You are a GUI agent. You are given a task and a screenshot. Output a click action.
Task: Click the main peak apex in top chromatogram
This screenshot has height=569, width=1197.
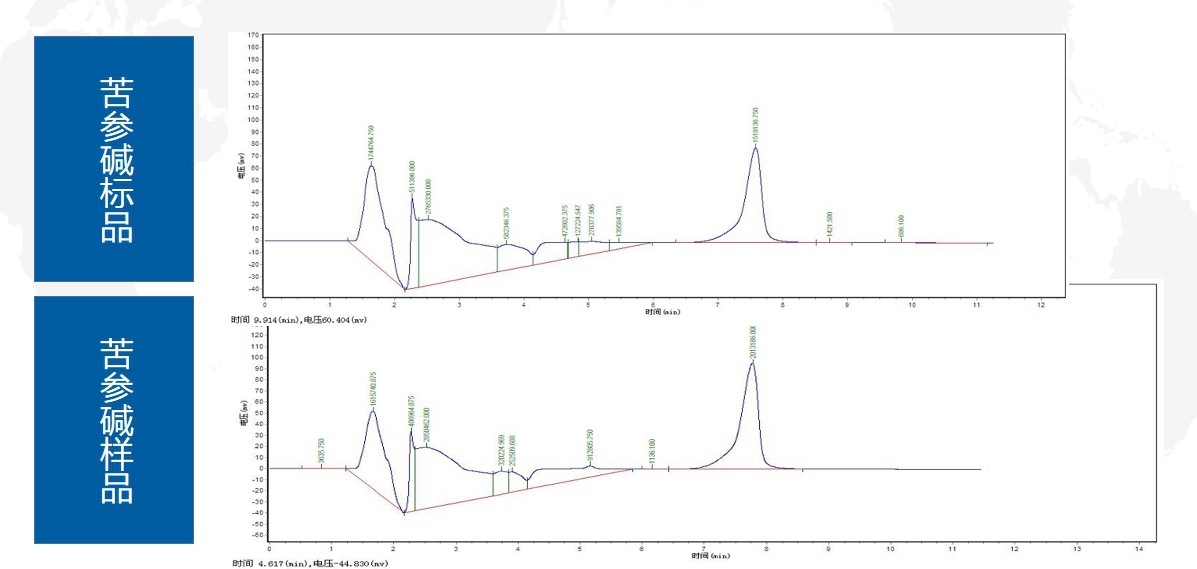[x=755, y=147]
